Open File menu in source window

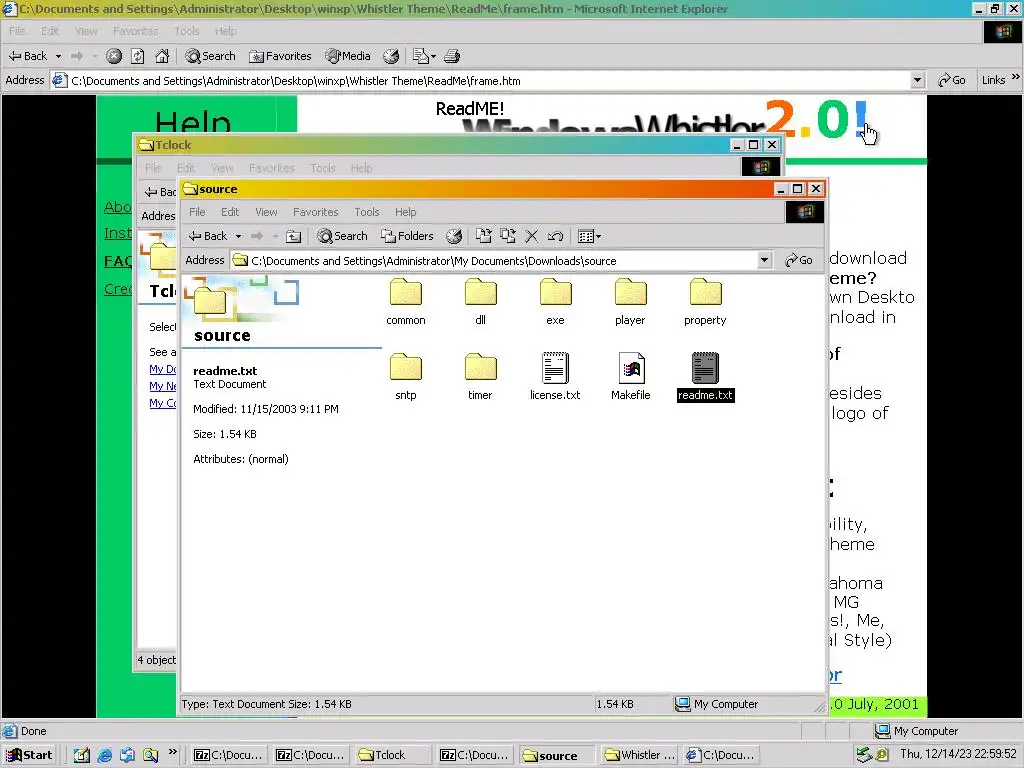197,212
